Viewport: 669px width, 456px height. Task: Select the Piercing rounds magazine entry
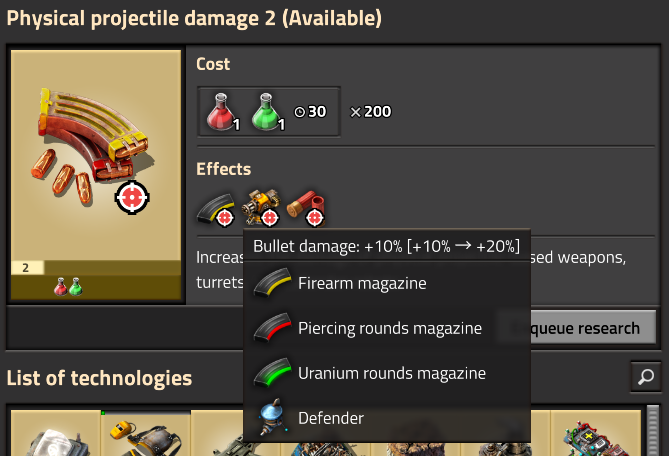click(387, 328)
